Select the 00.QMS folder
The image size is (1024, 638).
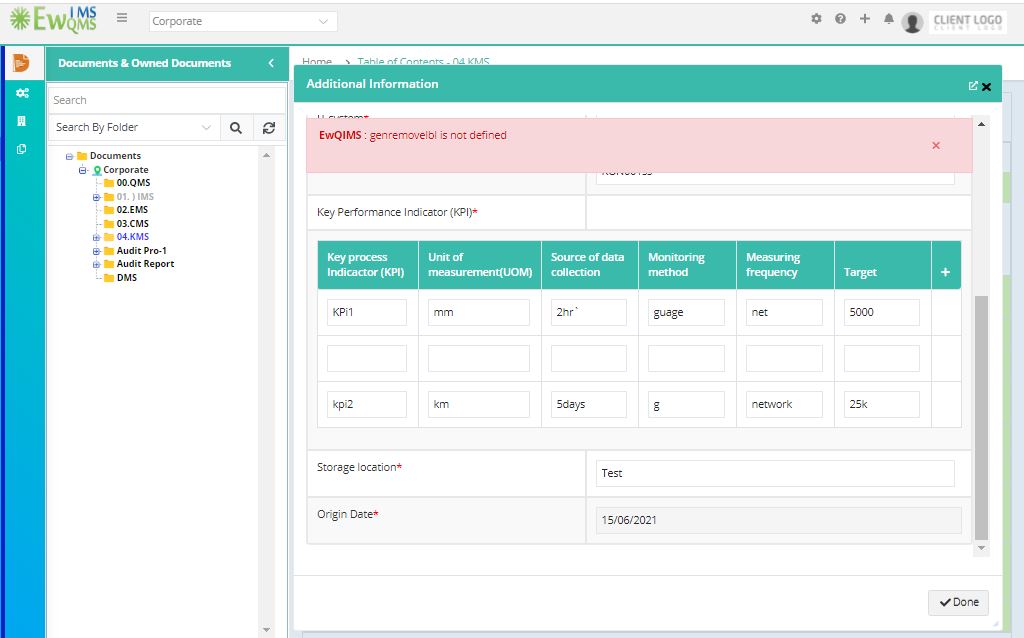(x=133, y=183)
